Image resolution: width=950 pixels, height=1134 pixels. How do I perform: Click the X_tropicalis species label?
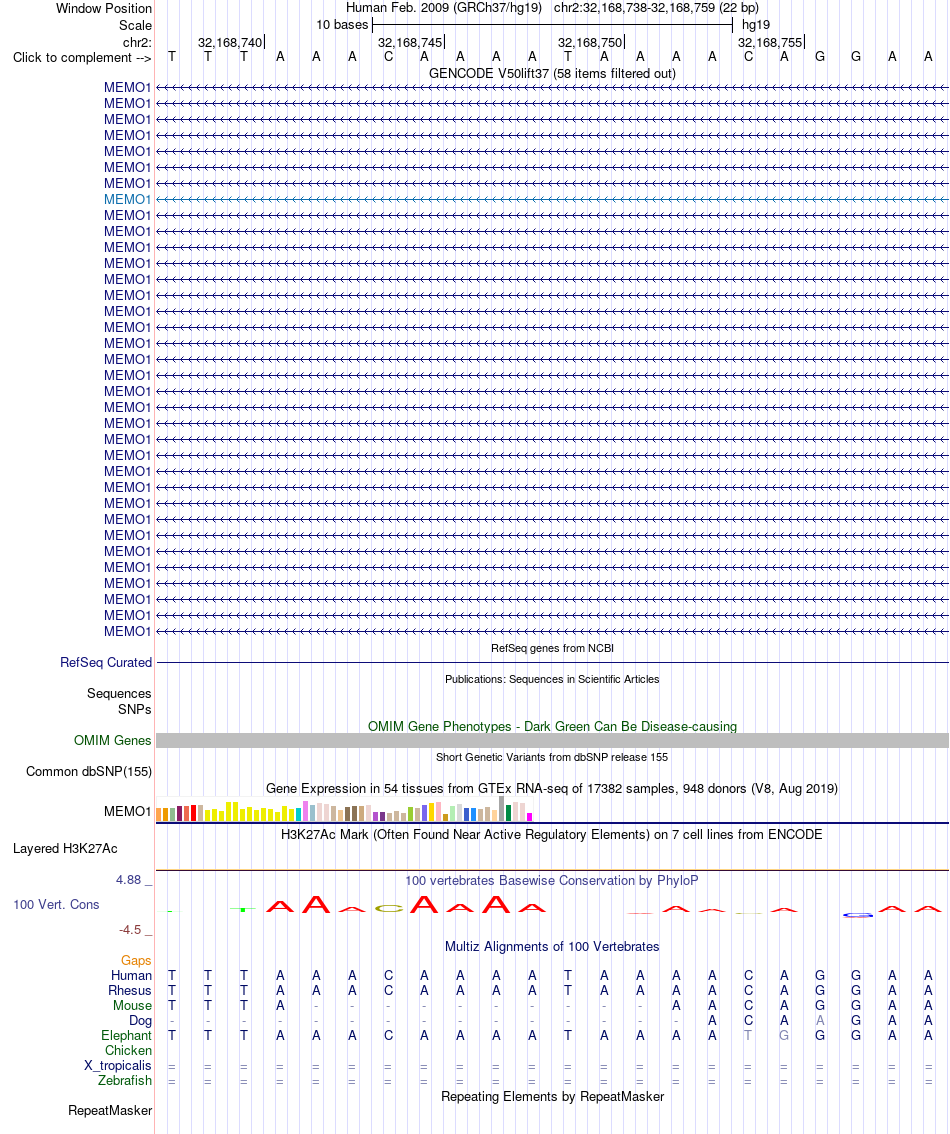coord(117,1066)
